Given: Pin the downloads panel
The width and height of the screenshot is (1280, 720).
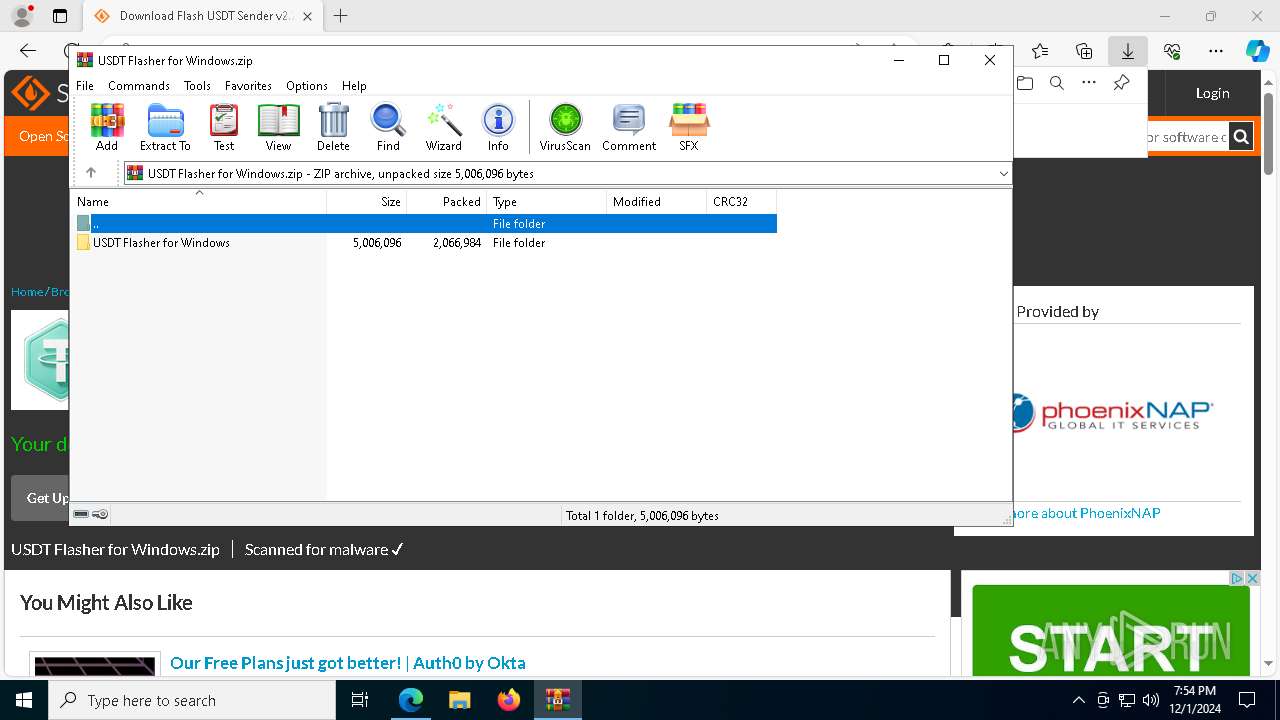Looking at the screenshot, I should click(1122, 83).
